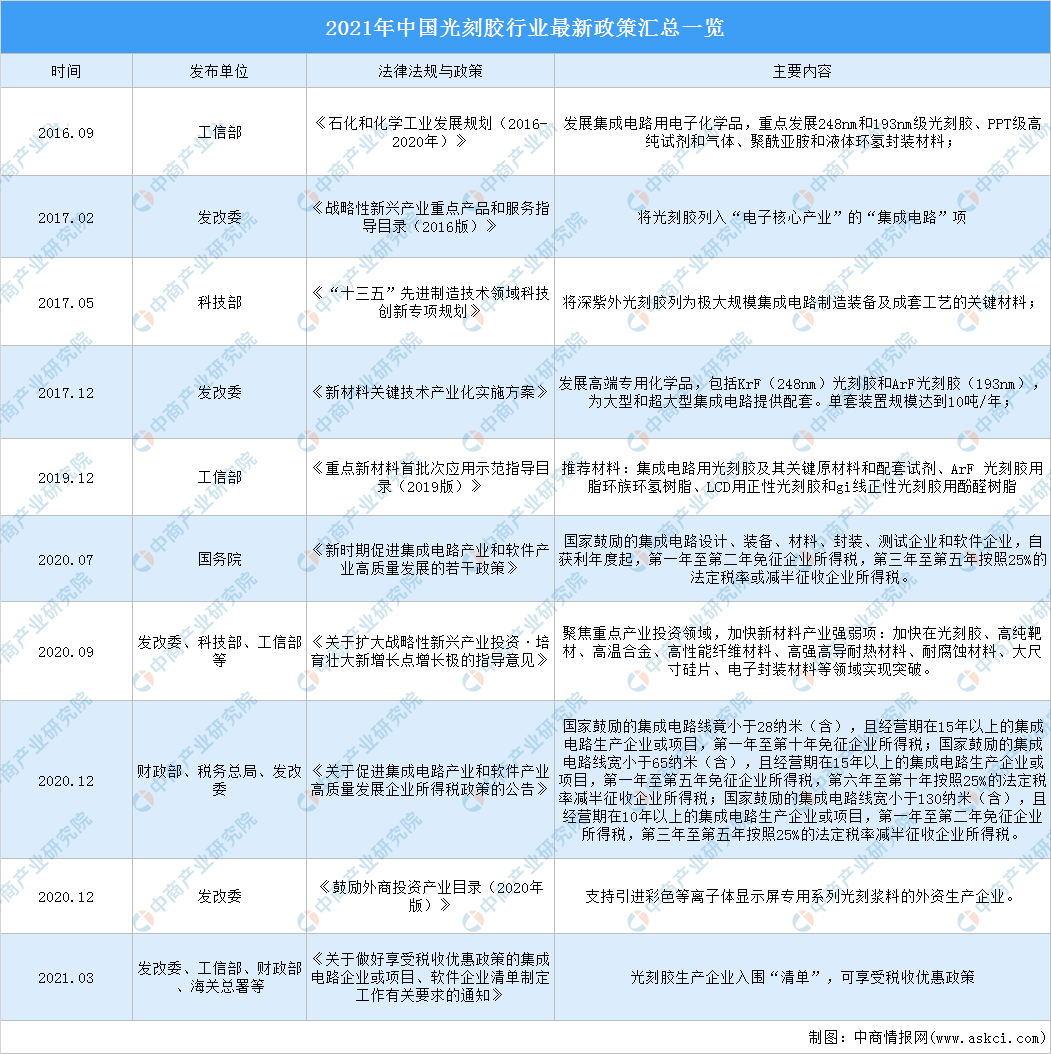Select the 《新材料关键技术产业化实施方案》 cell
The height and width of the screenshot is (1054, 1051).
(x=430, y=393)
